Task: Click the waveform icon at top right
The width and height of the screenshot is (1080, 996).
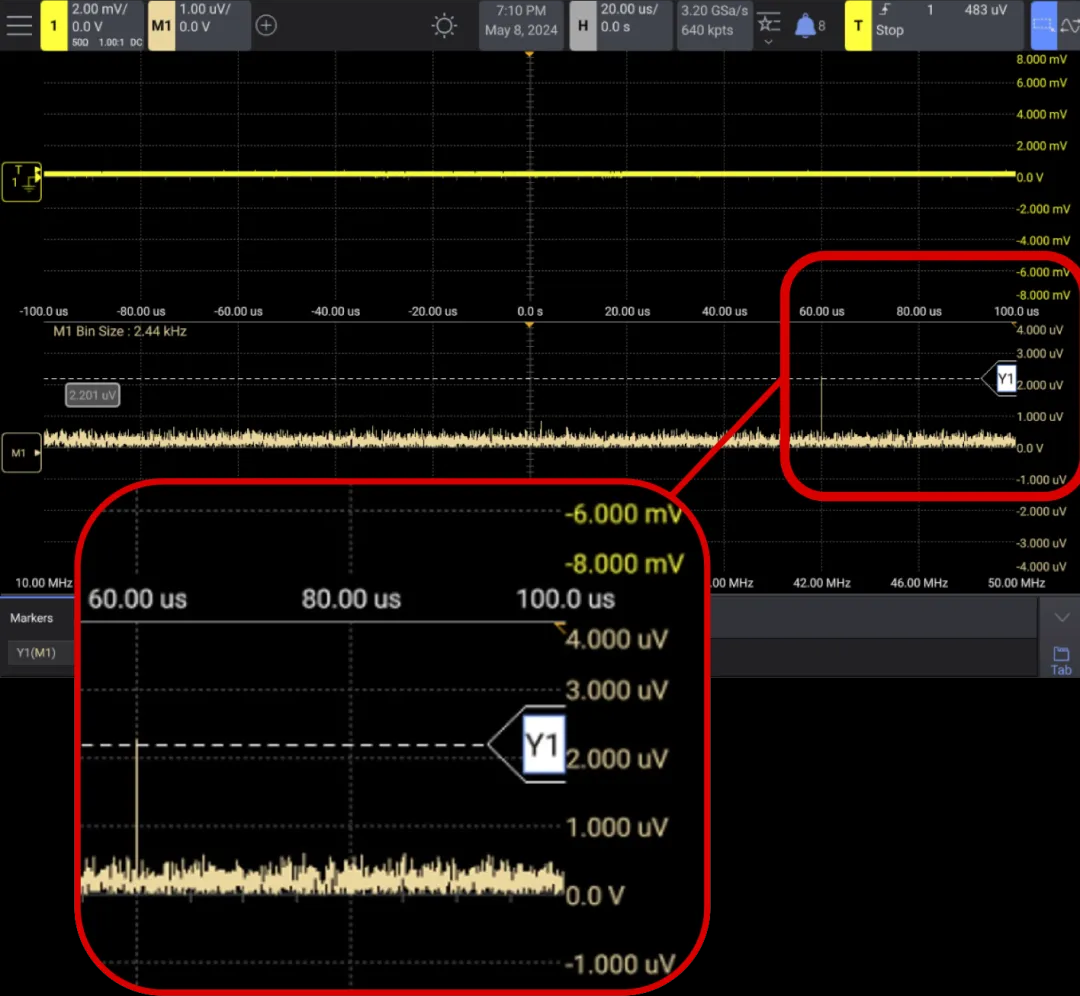Action: tap(1070, 25)
